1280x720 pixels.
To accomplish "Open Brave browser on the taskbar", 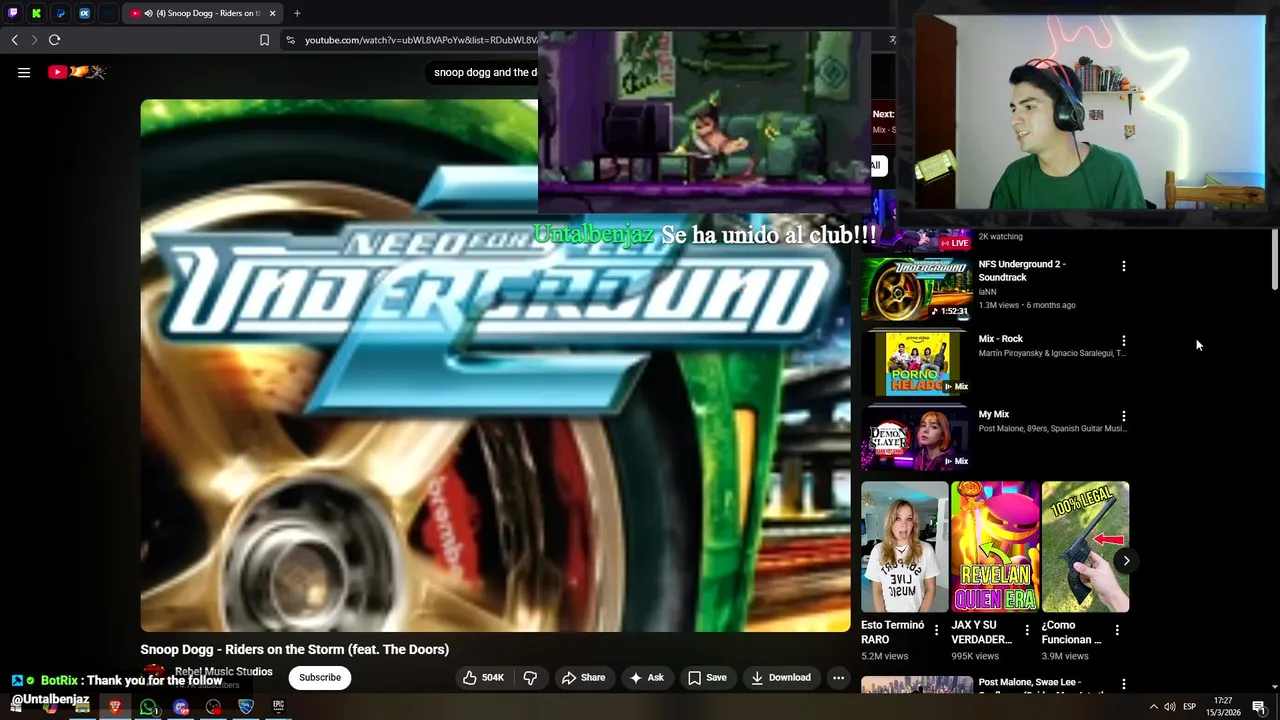I will (115, 707).
